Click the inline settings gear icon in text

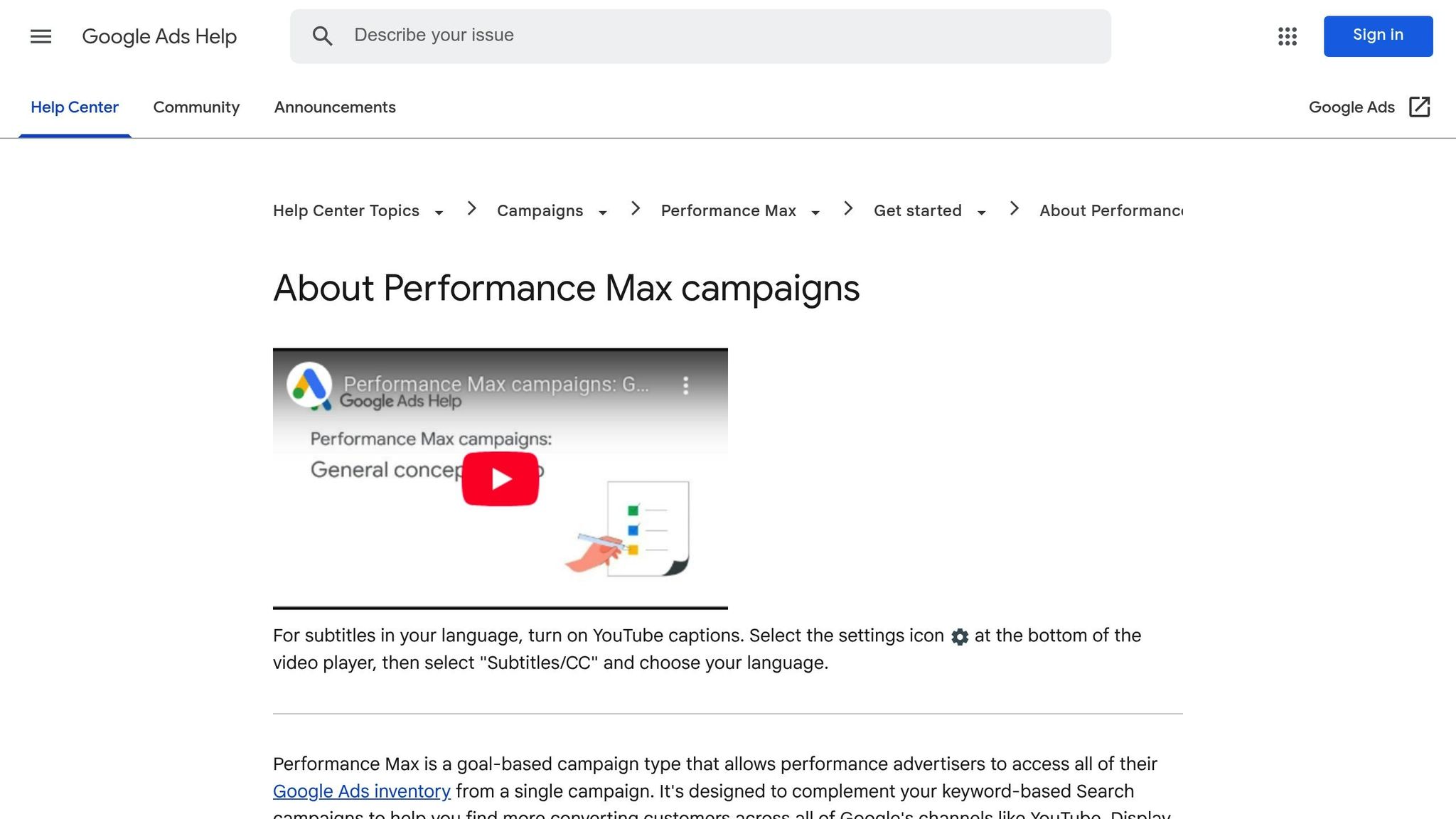(959, 637)
